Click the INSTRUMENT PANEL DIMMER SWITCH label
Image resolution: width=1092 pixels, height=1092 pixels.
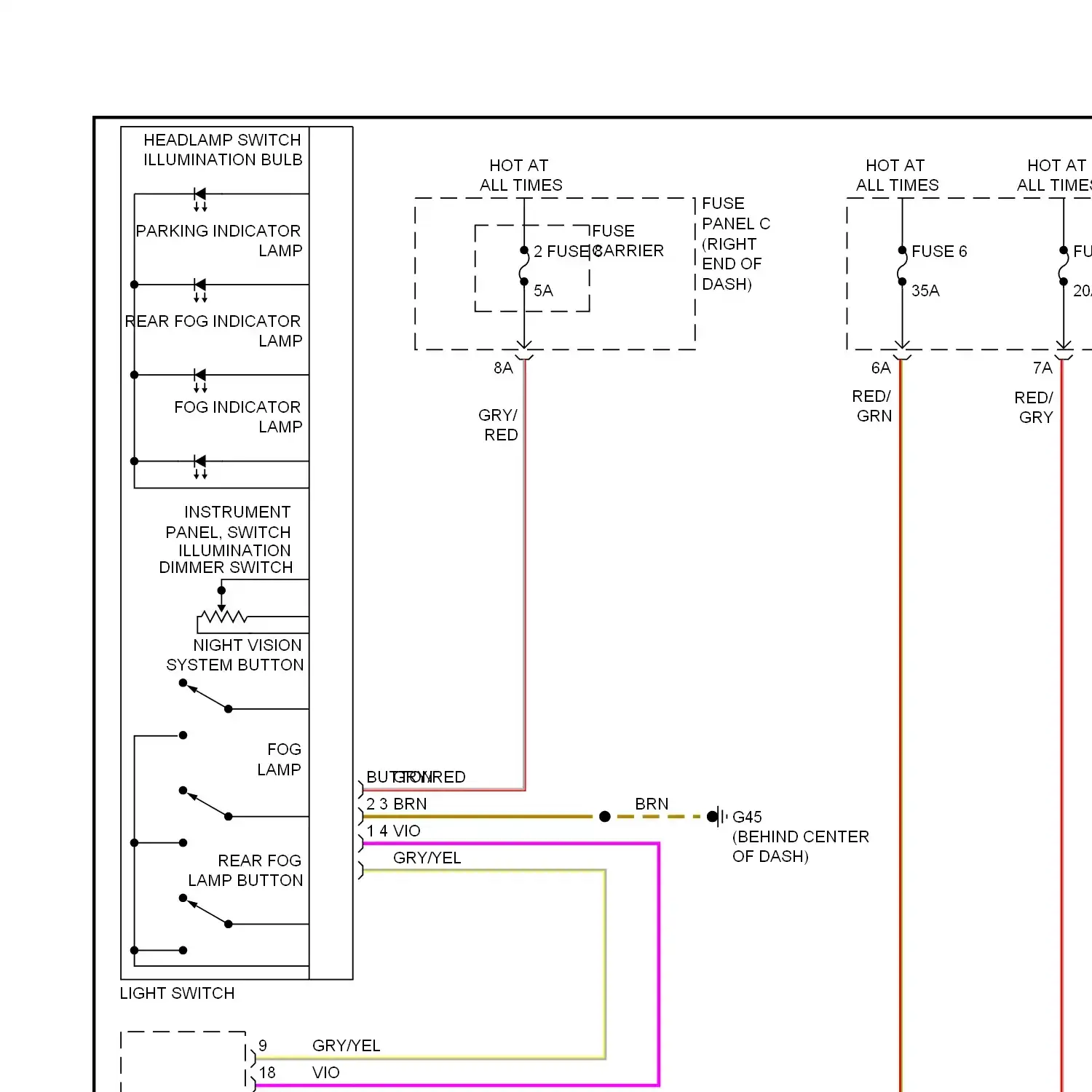[x=226, y=539]
